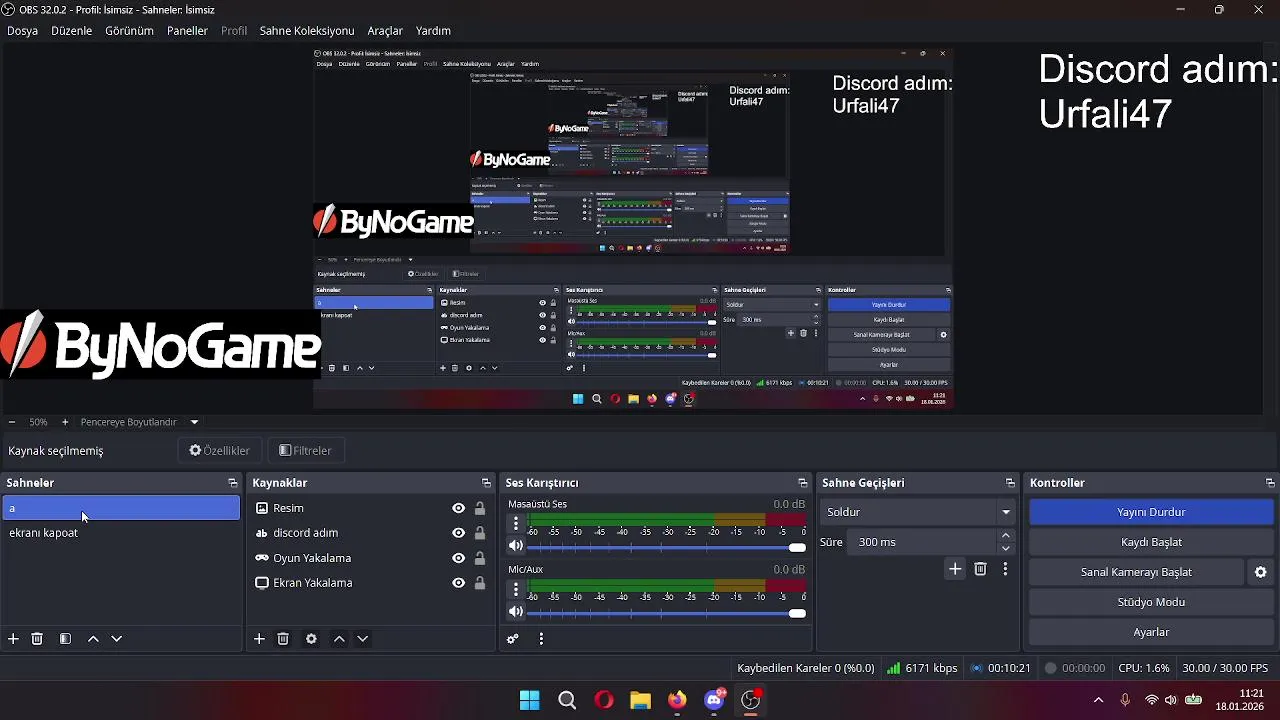Unlock the Ekran Yakalama source
Image resolution: width=1280 pixels, height=720 pixels.
click(480, 583)
